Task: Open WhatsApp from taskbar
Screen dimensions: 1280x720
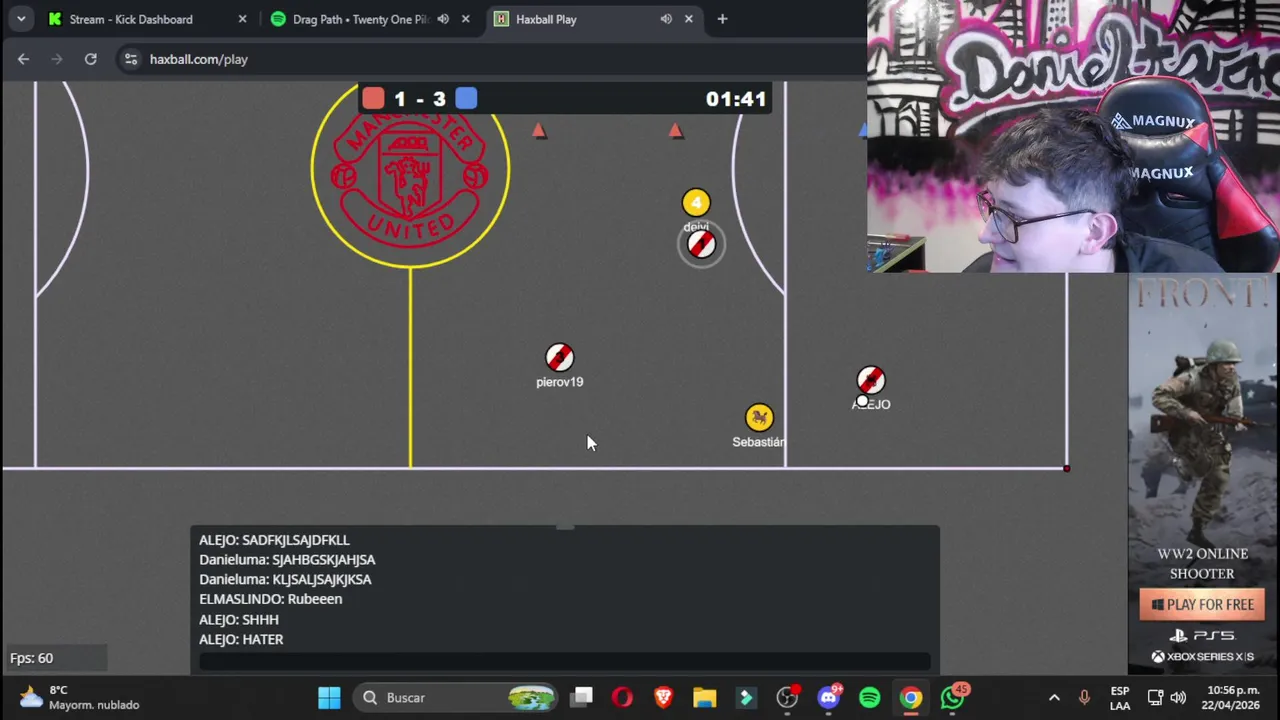Action: pos(953,697)
